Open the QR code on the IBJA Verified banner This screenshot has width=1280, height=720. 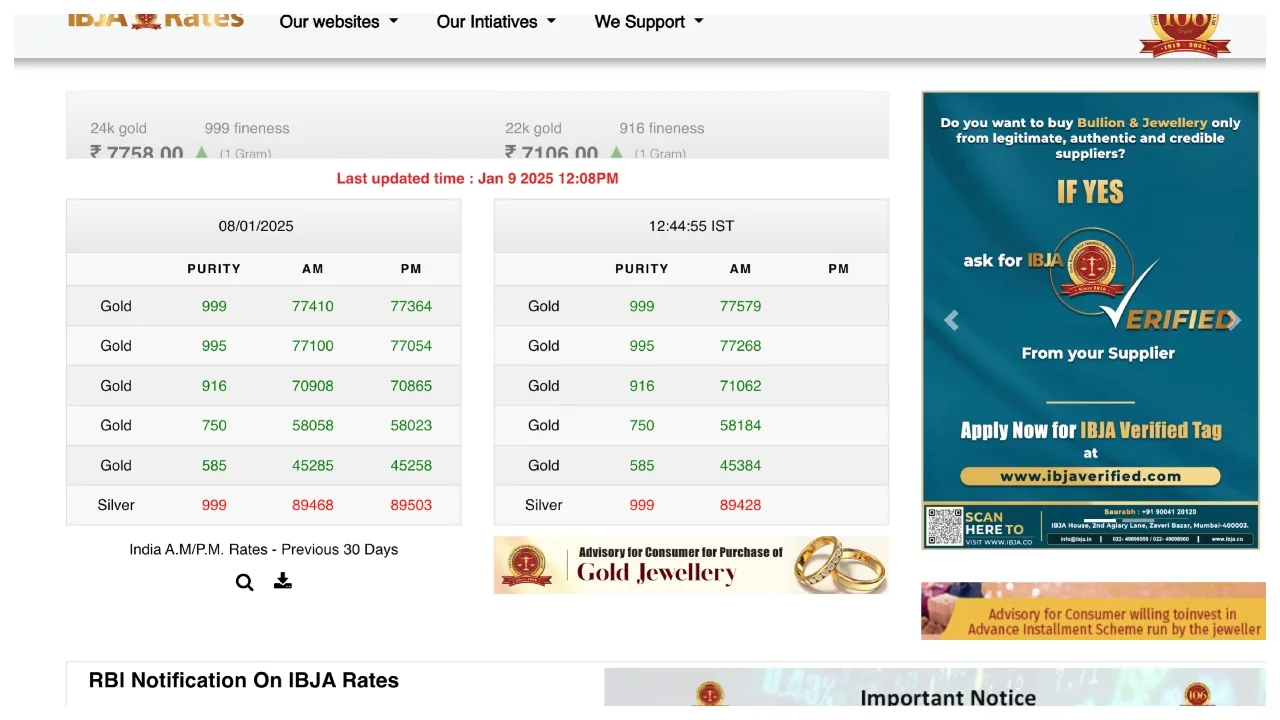pos(944,526)
